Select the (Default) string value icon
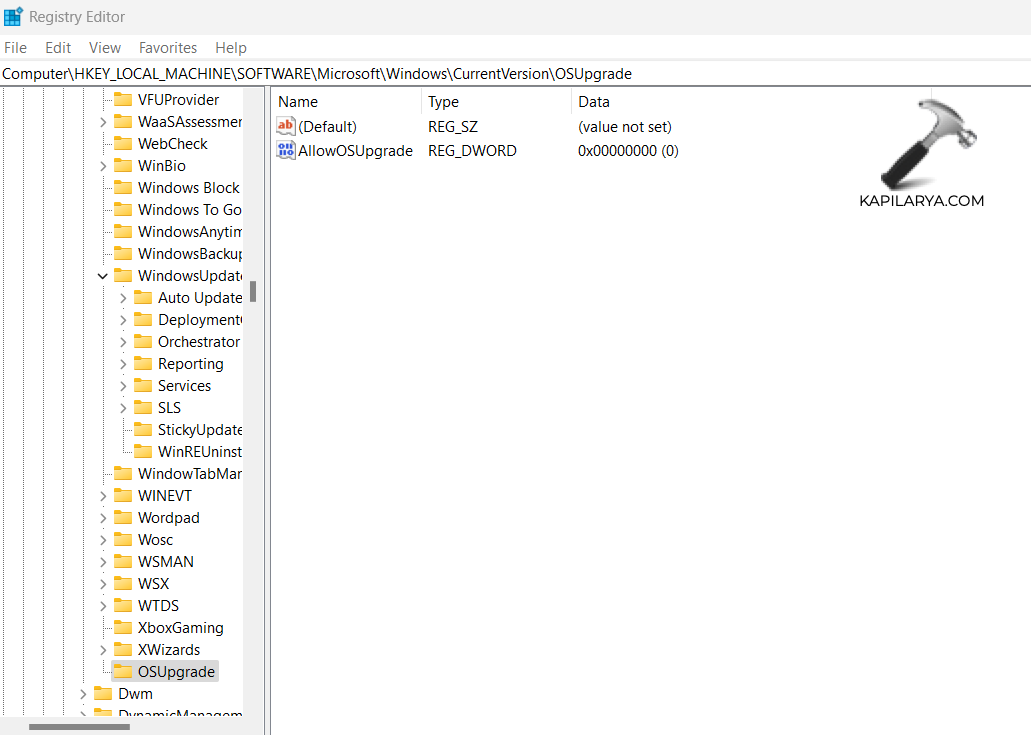Image resolution: width=1031 pixels, height=735 pixels. (285, 126)
